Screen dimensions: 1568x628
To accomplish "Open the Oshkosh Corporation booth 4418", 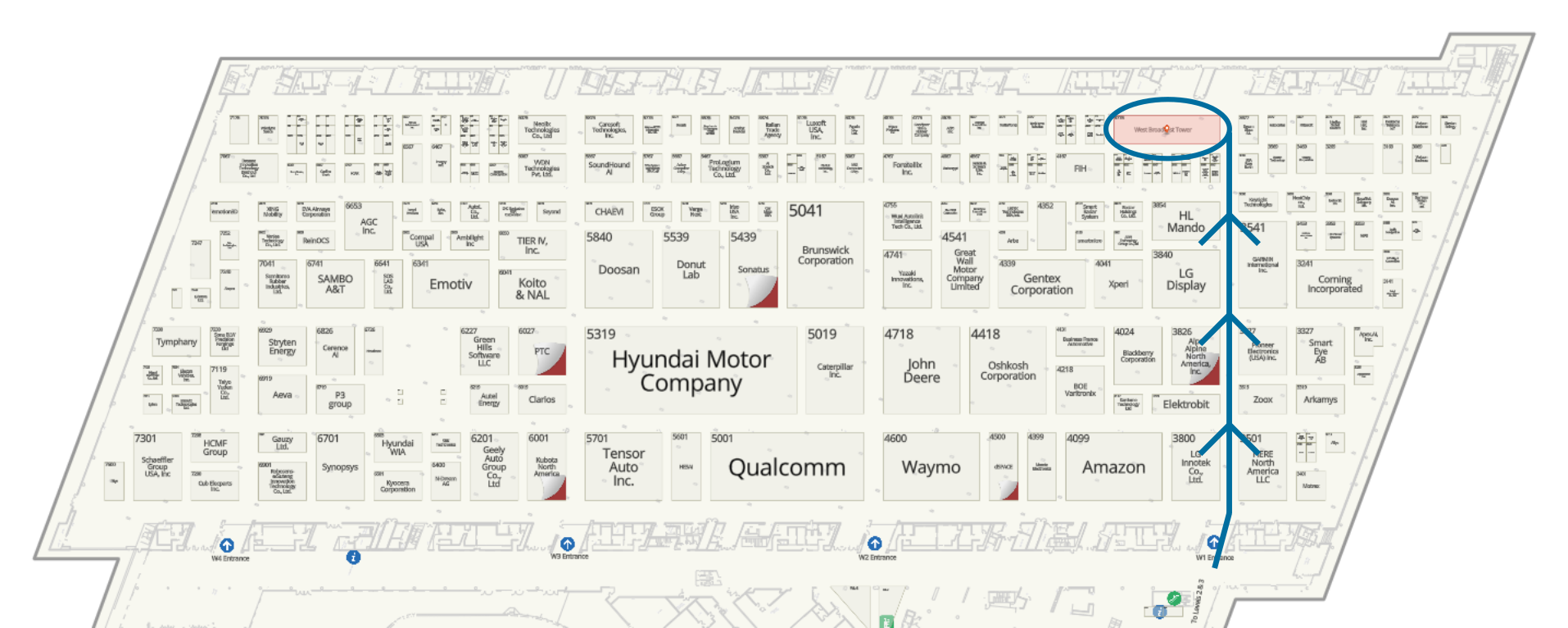I will tap(1008, 370).
